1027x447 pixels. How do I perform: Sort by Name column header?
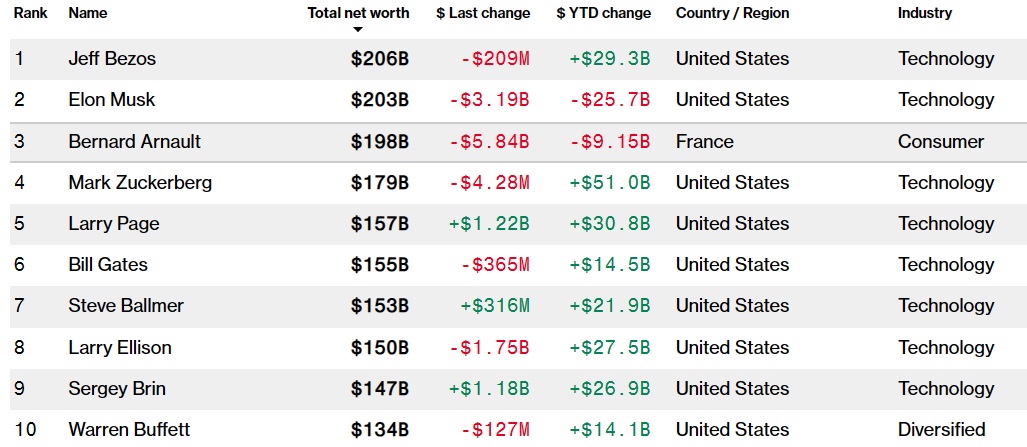click(88, 13)
